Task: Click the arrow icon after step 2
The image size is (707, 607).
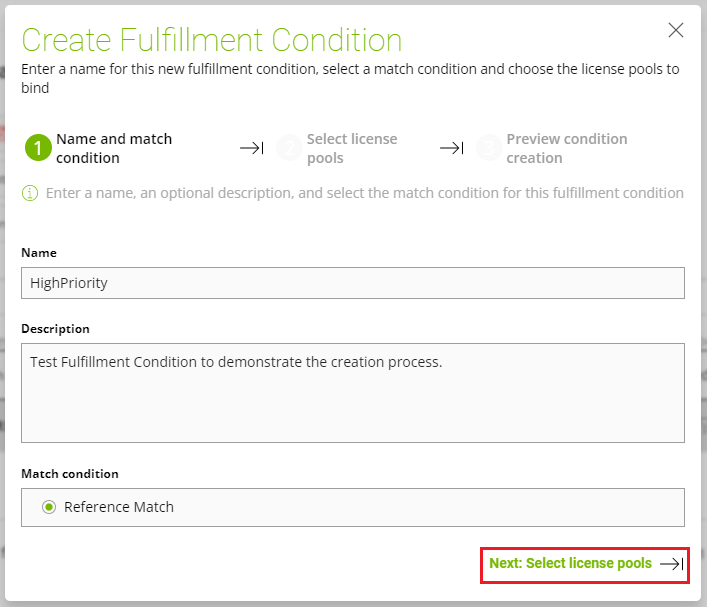Action: coord(452,149)
